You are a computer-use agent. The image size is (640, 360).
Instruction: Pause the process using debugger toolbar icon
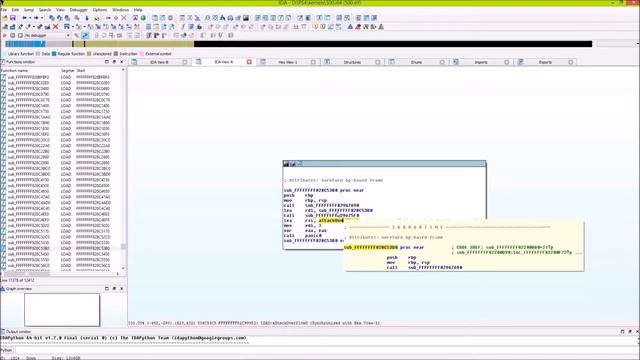click(13, 36)
